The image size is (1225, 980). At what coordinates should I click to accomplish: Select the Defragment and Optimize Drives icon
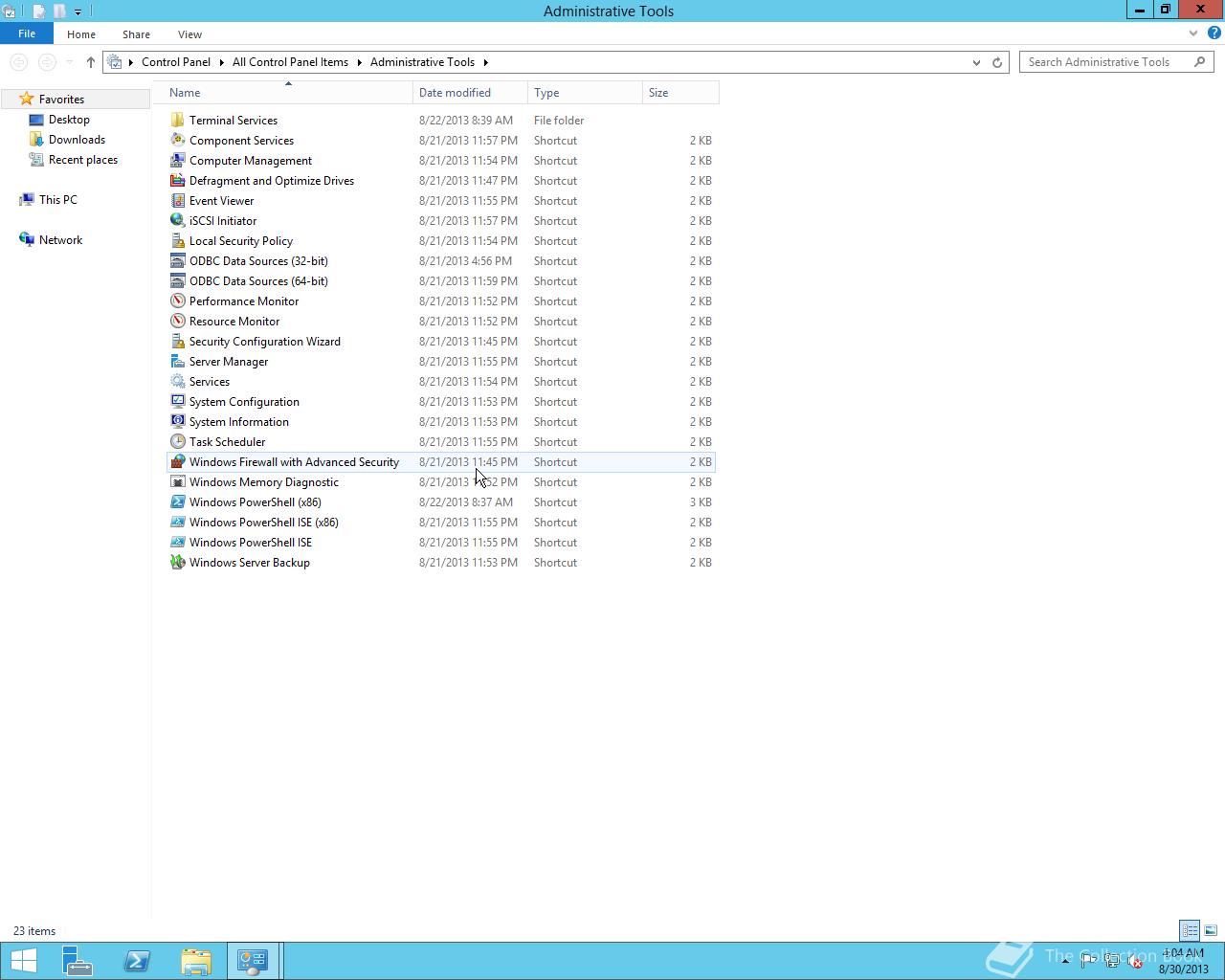pos(177,180)
